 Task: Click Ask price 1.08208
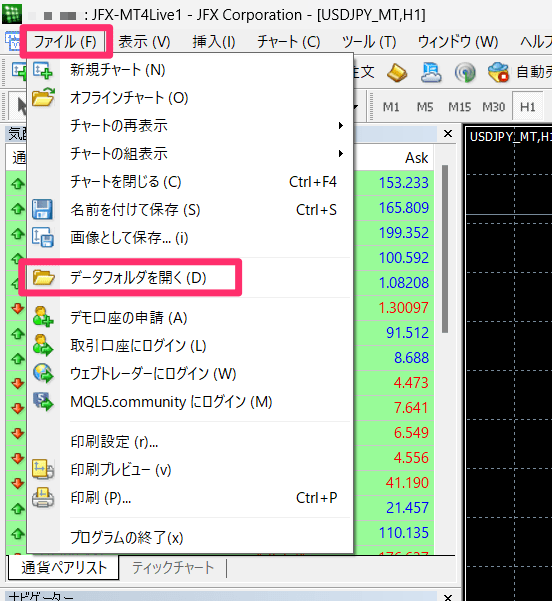coord(403,282)
